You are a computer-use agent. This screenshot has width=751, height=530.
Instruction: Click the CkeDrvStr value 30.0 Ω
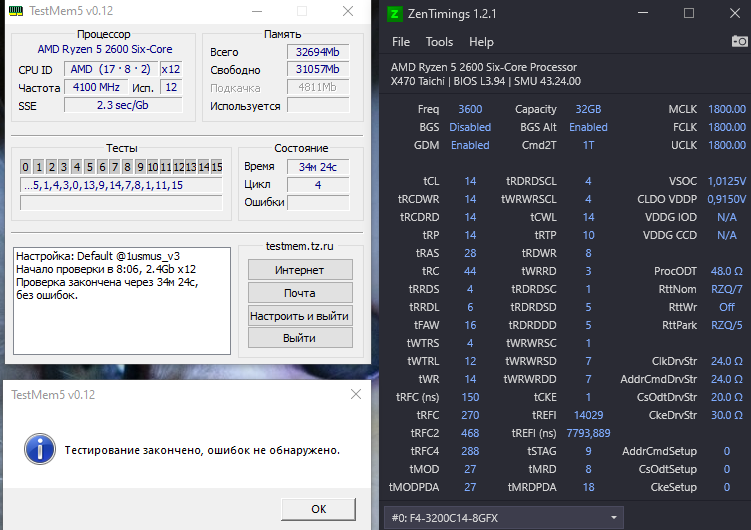tap(727, 415)
